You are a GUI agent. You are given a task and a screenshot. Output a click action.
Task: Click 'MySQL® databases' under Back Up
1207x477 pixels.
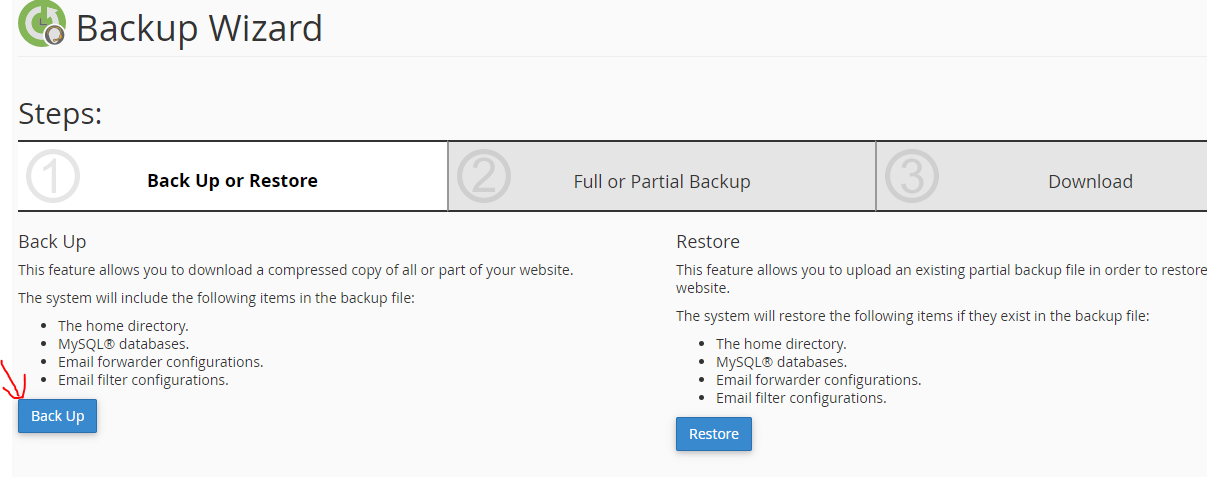(x=123, y=344)
